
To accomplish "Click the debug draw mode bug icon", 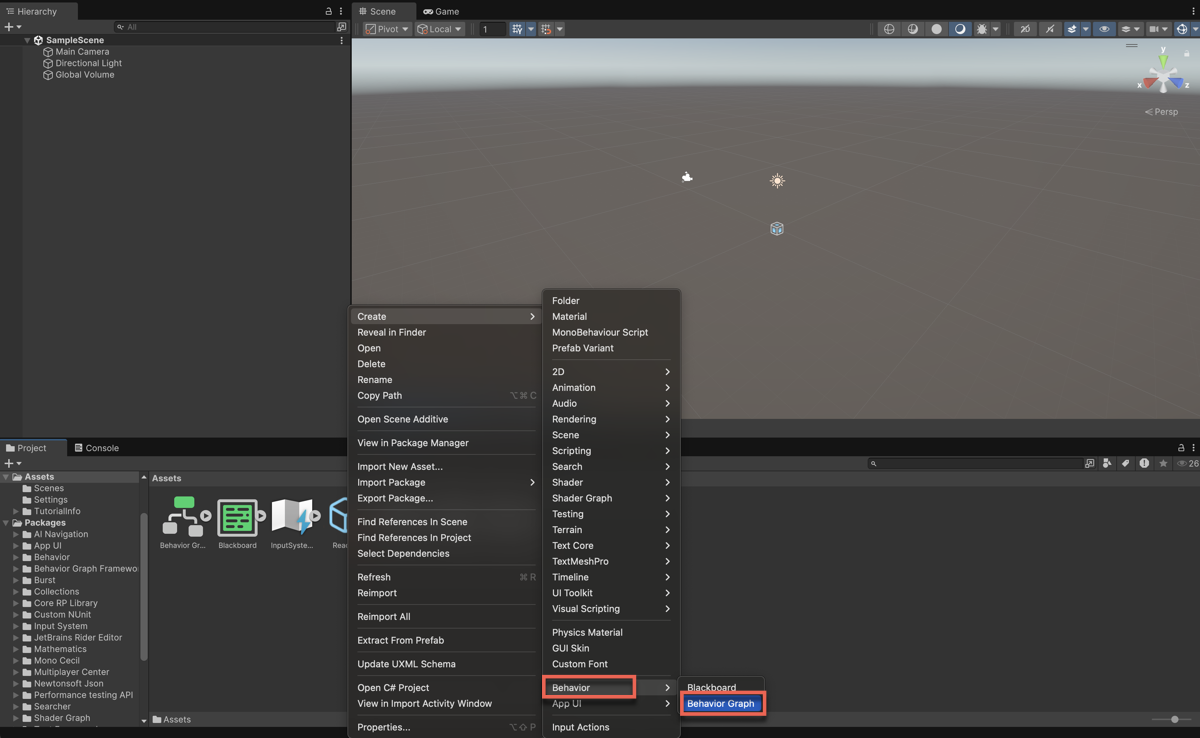I will tap(982, 29).
